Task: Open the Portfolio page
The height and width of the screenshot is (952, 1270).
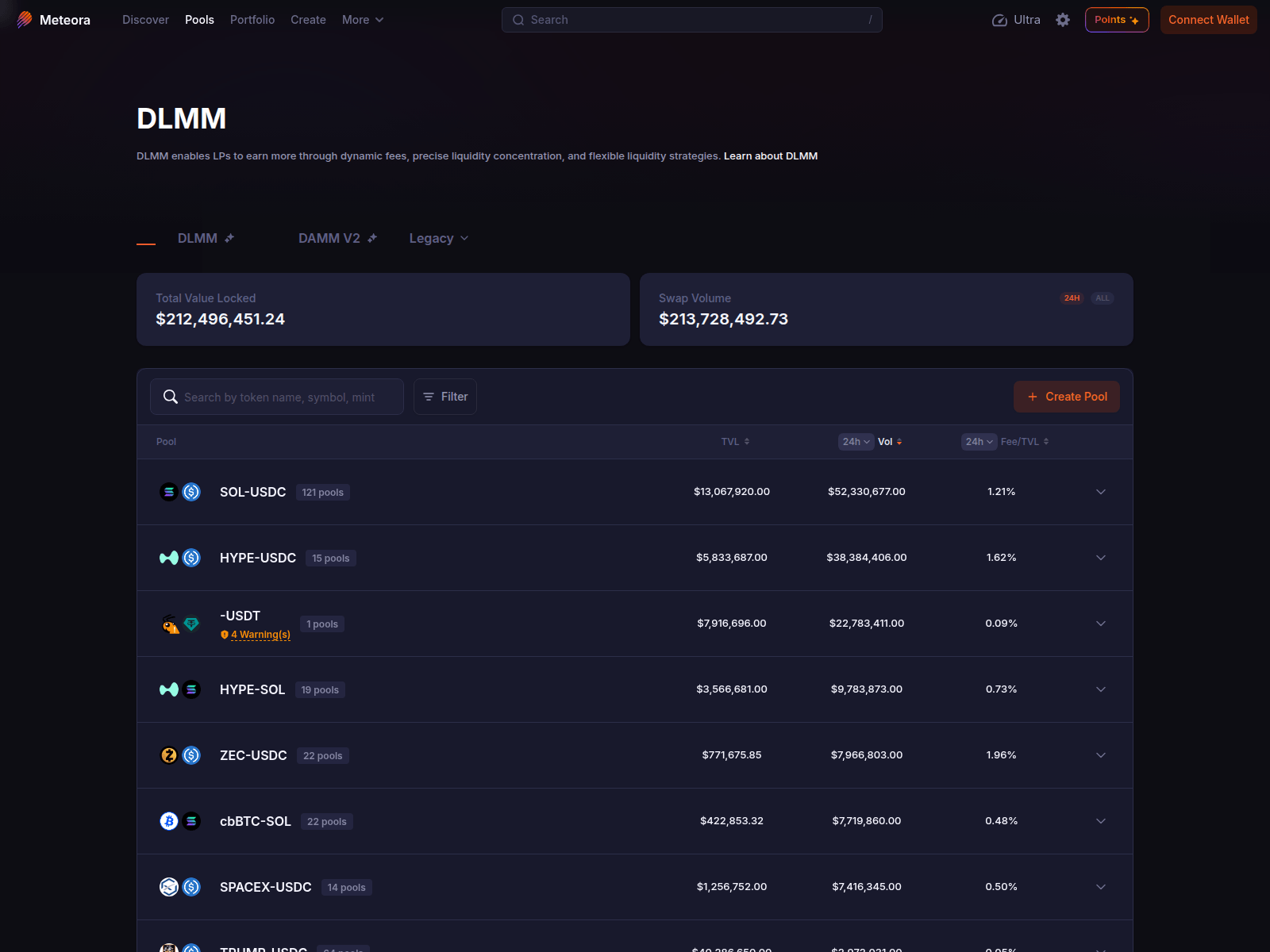Action: coord(252,20)
